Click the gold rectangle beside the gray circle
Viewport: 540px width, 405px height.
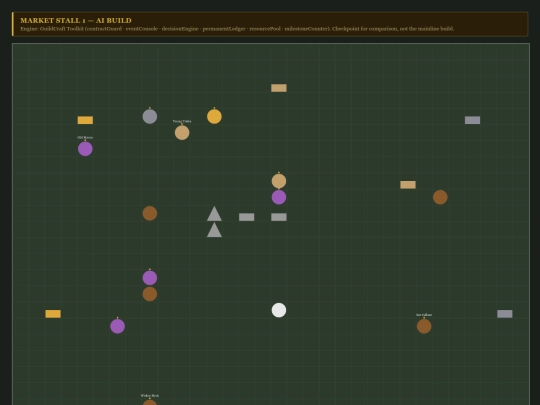pos(85,120)
